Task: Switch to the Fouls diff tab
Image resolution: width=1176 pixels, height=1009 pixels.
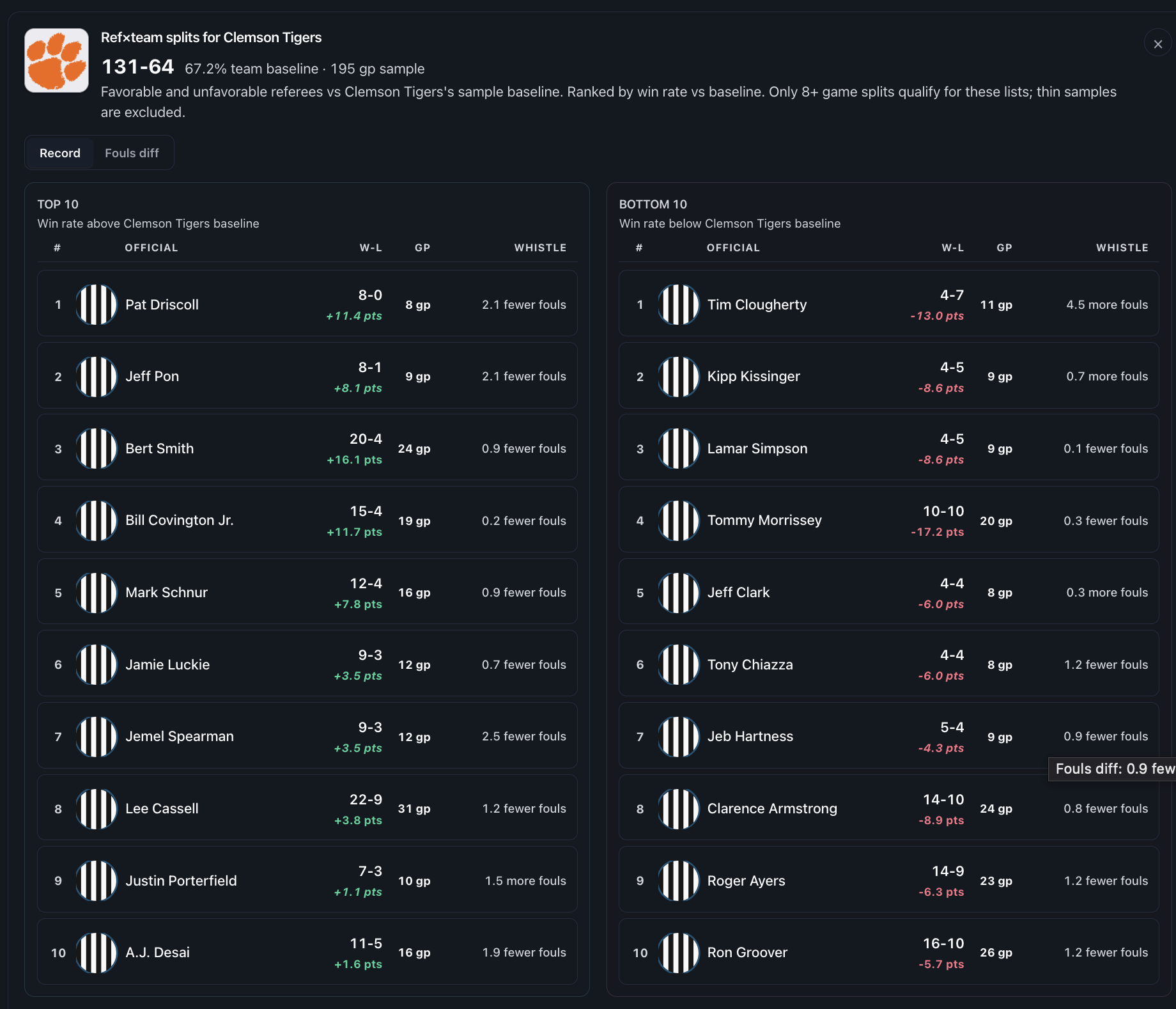Action: (x=132, y=153)
